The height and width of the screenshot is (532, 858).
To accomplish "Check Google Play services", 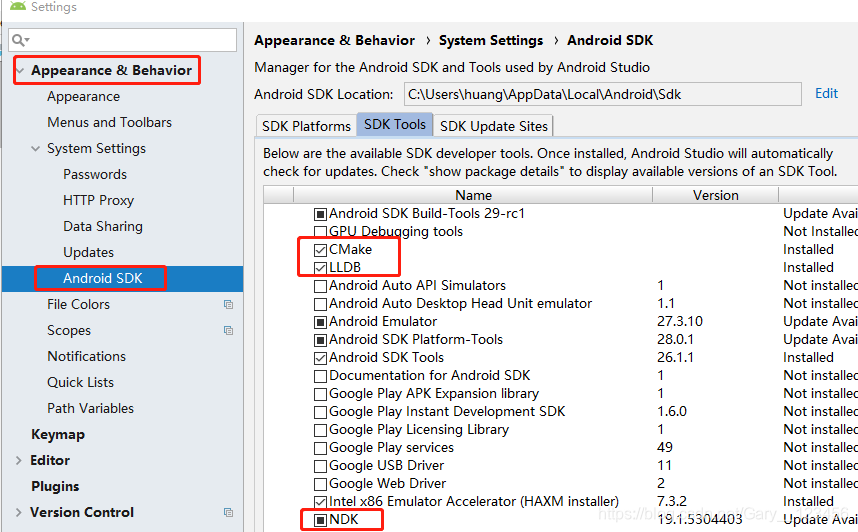I will (321, 449).
